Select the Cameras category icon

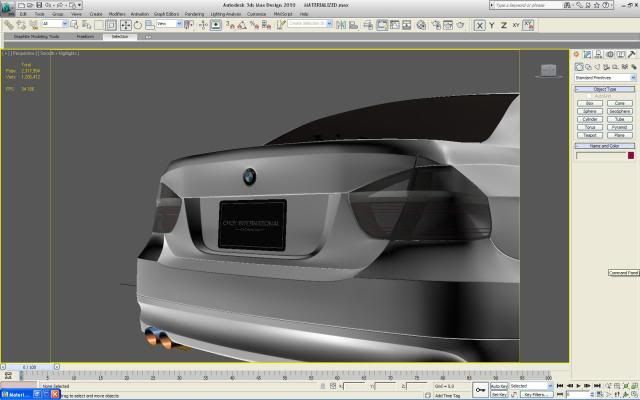pyautogui.click(x=606, y=67)
